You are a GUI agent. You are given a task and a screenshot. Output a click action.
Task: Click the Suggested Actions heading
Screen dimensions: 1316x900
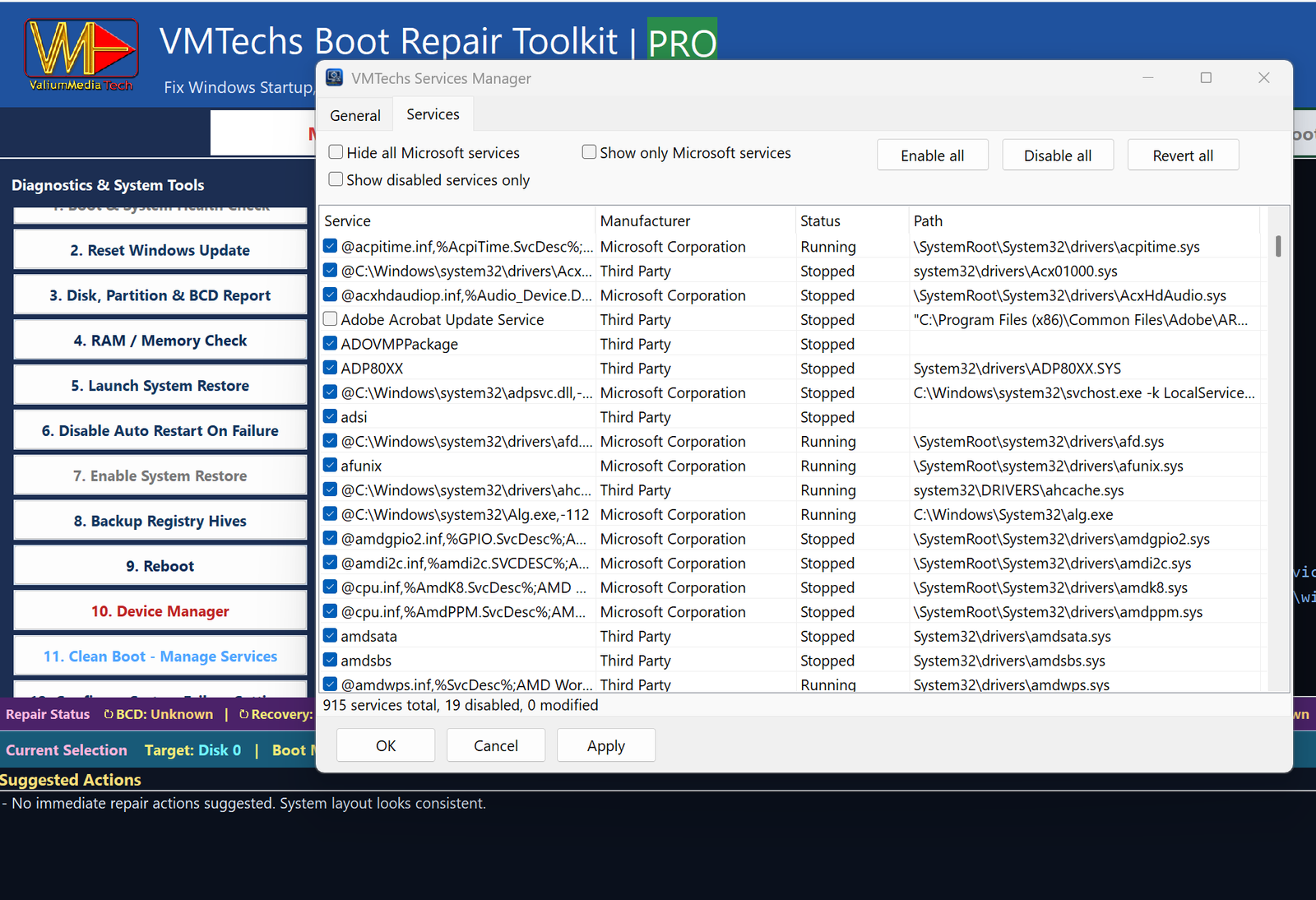coord(71,780)
